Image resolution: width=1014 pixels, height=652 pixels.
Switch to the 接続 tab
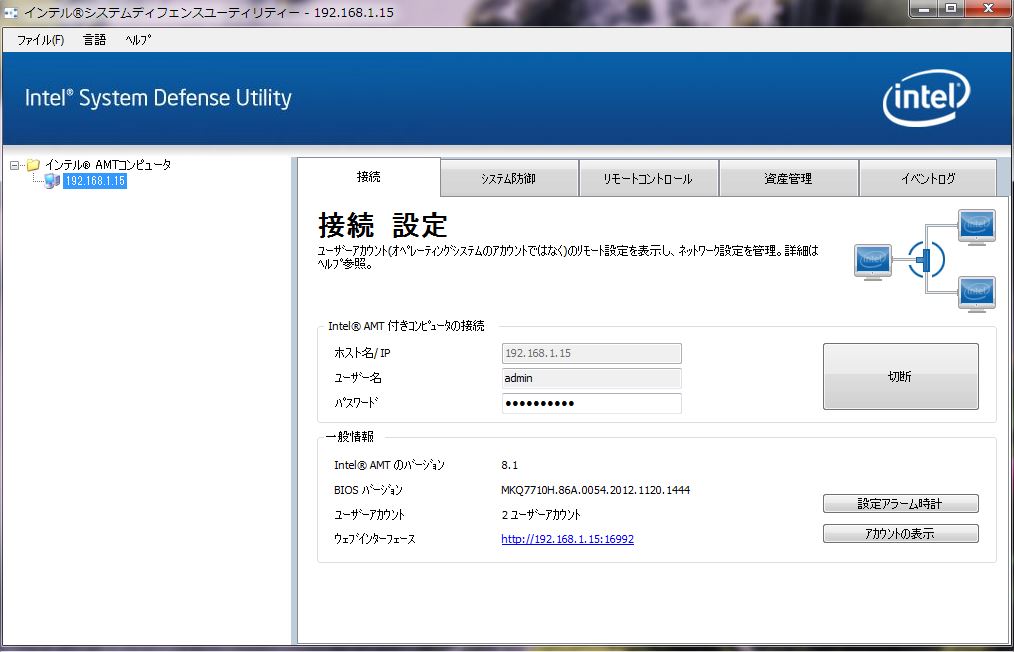[x=369, y=177]
